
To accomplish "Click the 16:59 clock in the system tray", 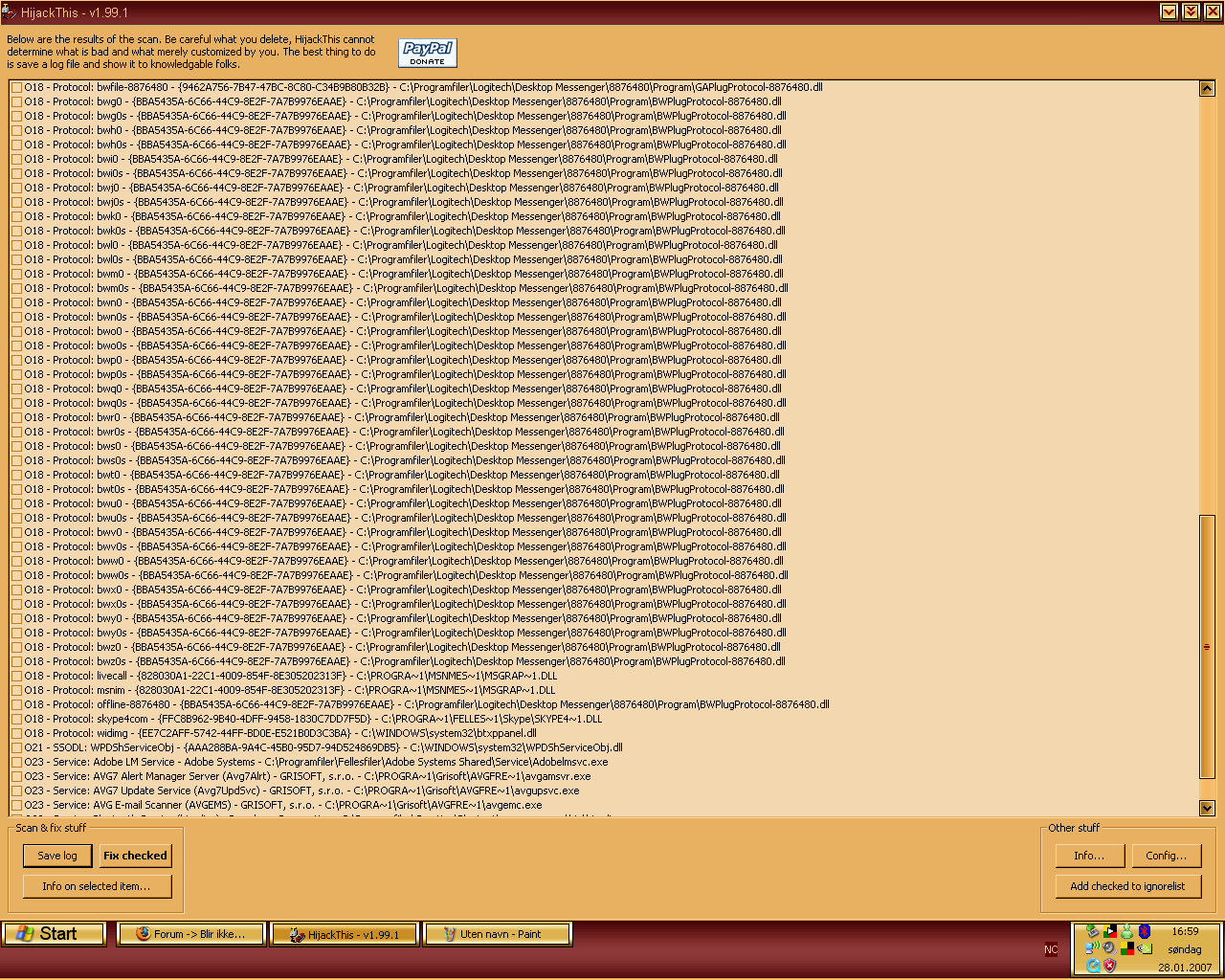I will (1185, 931).
